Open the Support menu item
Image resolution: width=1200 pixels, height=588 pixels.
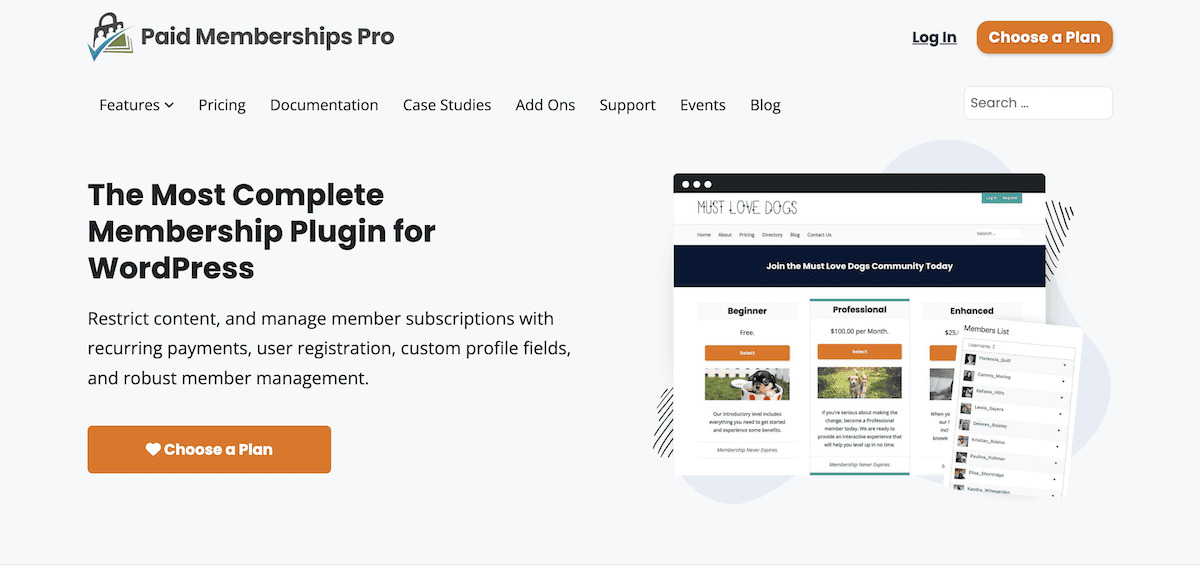tap(627, 105)
